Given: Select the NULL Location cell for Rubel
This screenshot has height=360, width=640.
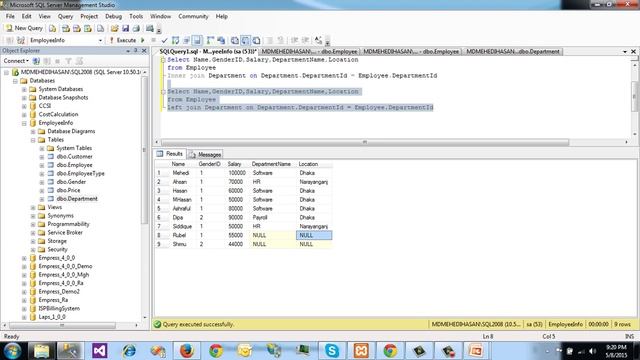Looking at the screenshot, I should 314,236.
